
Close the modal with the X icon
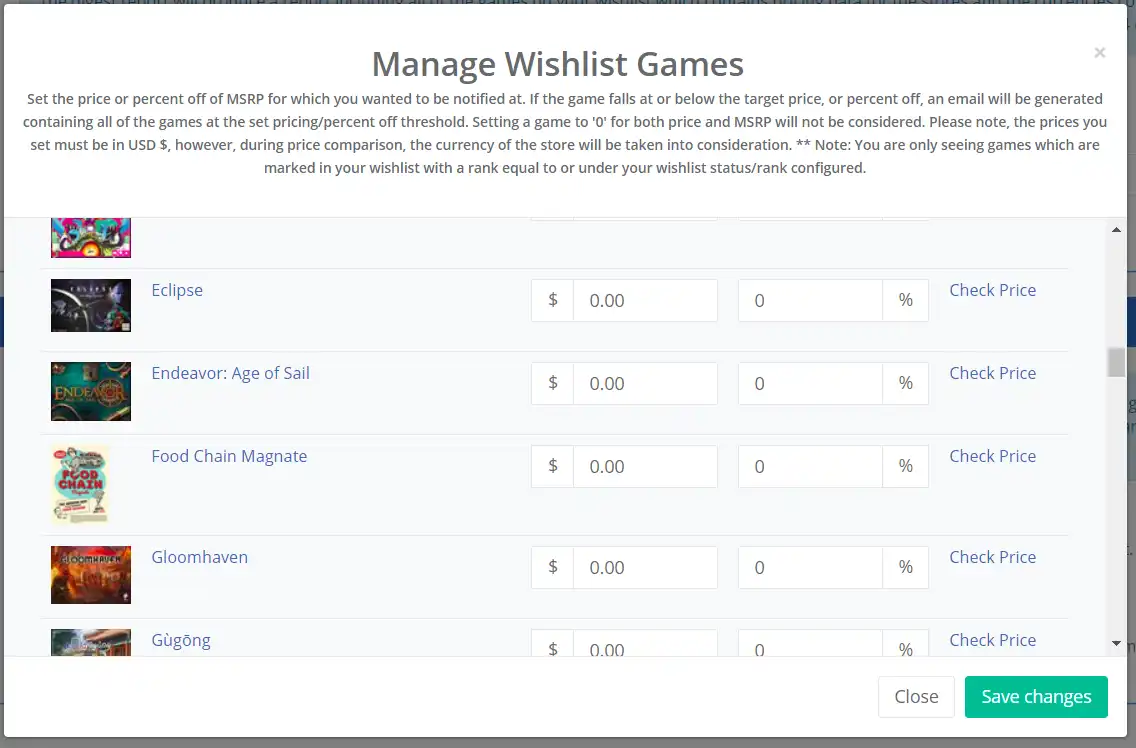[x=1100, y=52]
